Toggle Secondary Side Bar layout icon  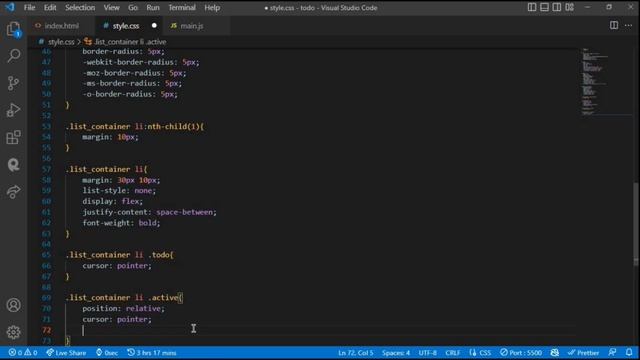pyautogui.click(x=557, y=7)
